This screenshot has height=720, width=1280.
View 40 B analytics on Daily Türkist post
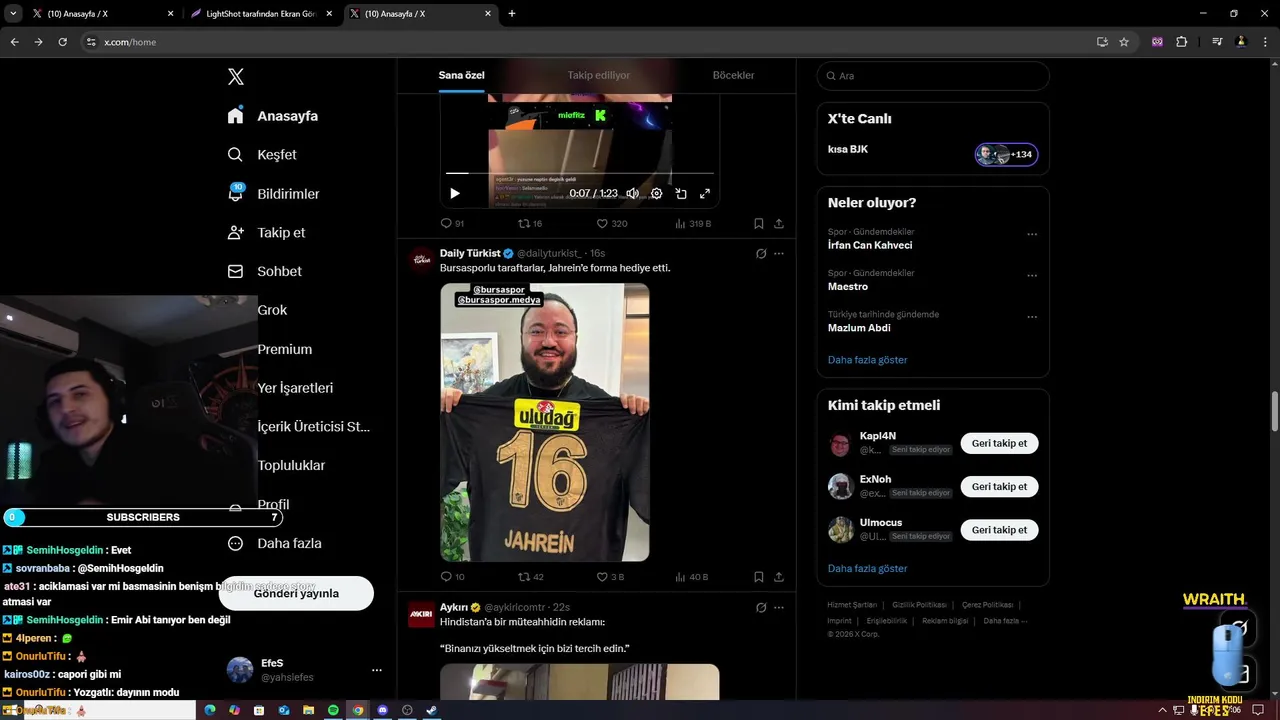coord(692,577)
